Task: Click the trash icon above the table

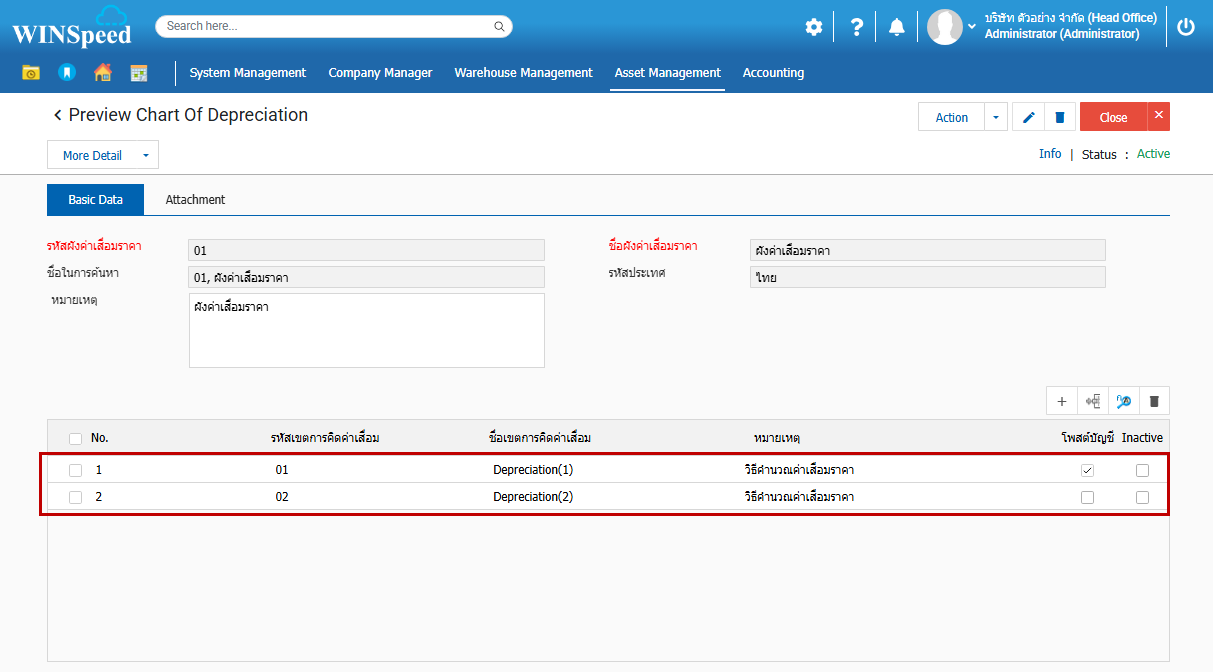Action: click(1154, 401)
